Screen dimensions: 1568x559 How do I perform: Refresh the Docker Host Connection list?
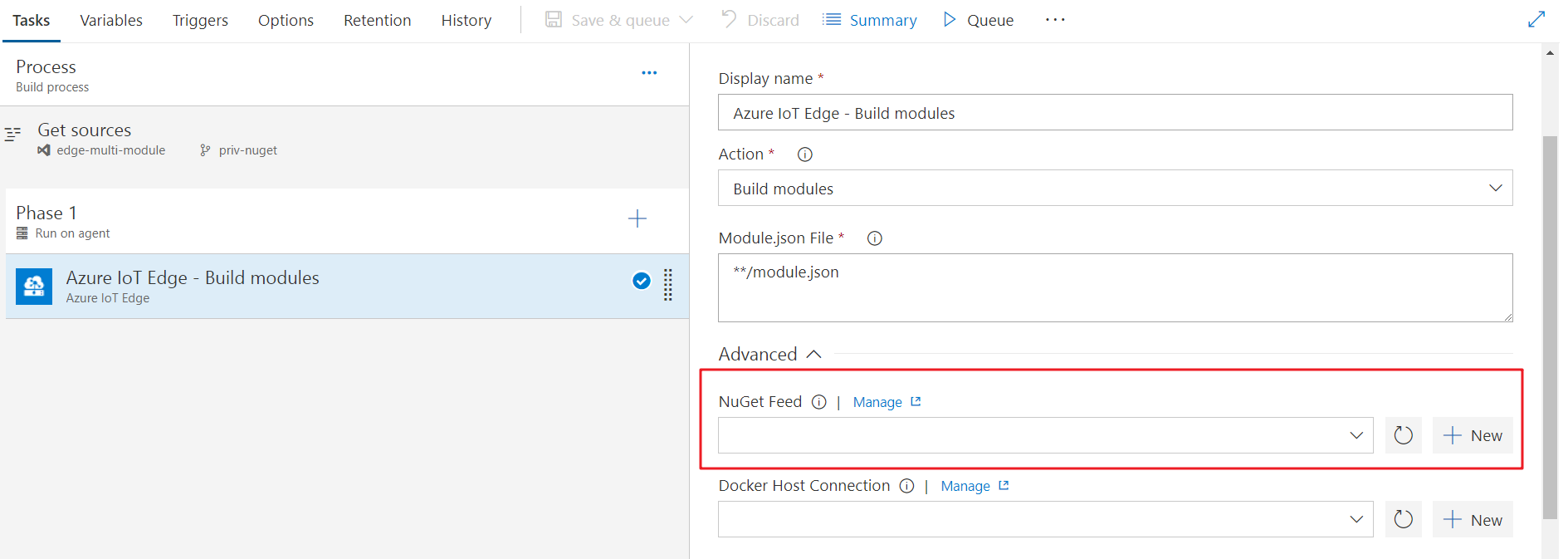[1403, 519]
